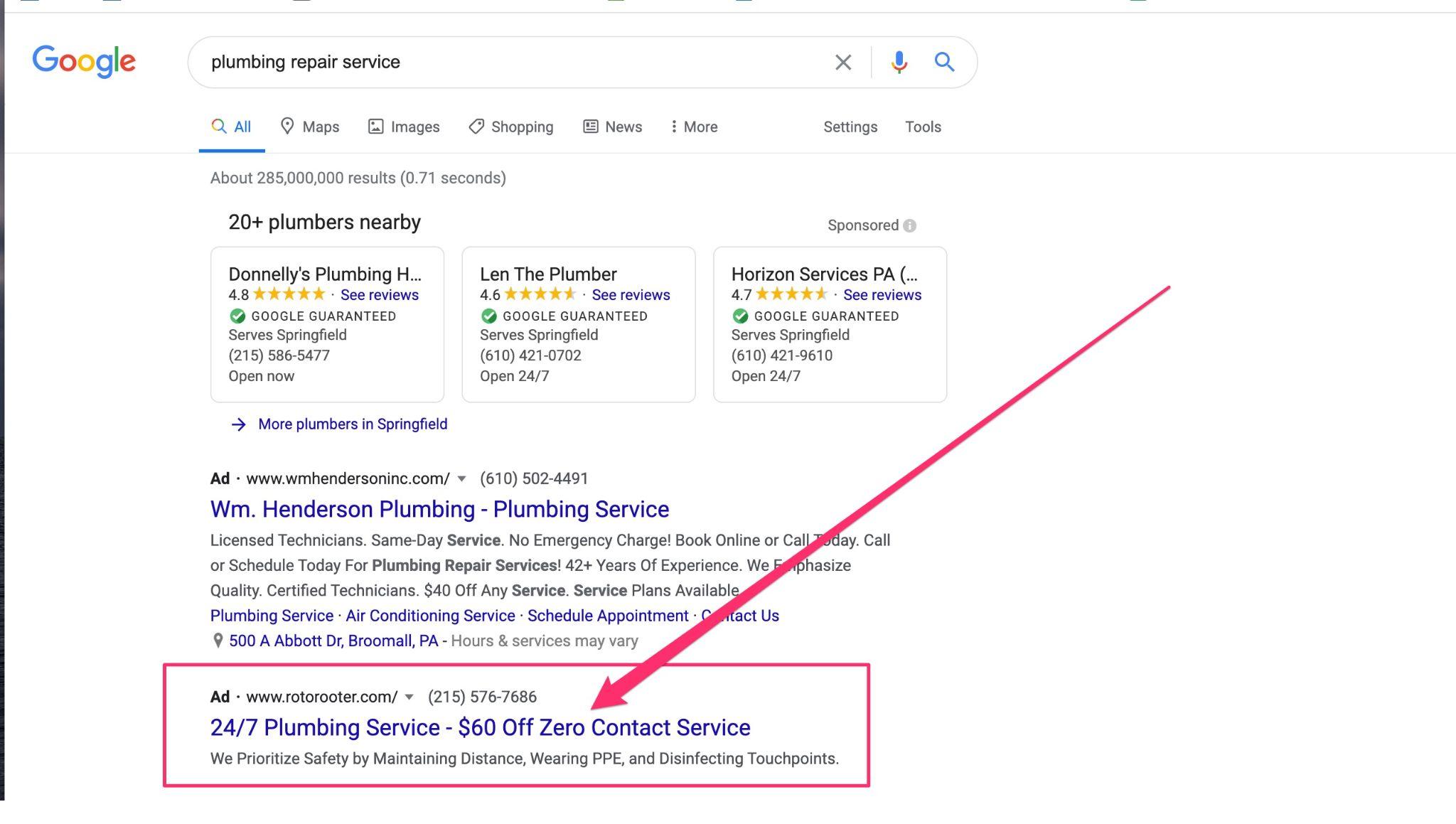Expand dropdown next to rotorooter.com URL

[x=409, y=697]
